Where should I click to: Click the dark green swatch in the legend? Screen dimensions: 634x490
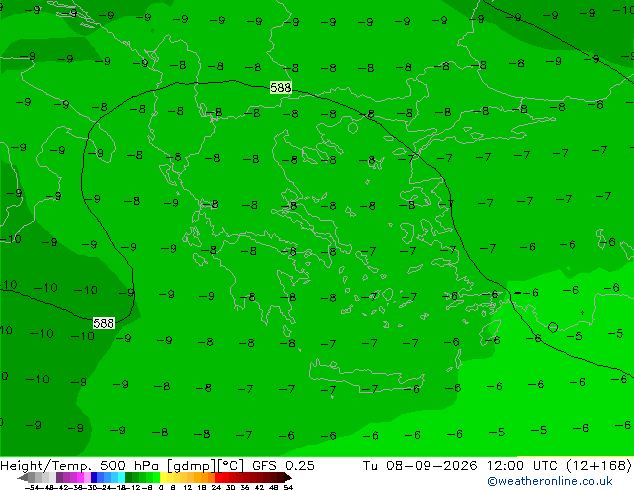(128, 477)
